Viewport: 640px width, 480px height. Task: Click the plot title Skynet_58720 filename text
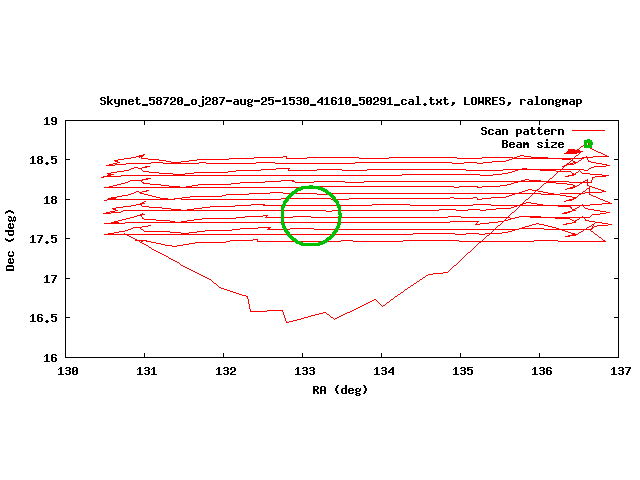[341, 101]
